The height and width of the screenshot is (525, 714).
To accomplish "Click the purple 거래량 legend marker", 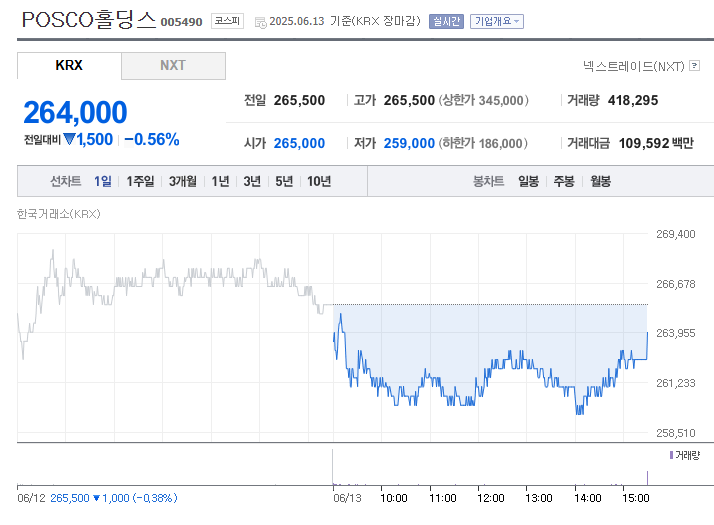I will click(x=671, y=455).
